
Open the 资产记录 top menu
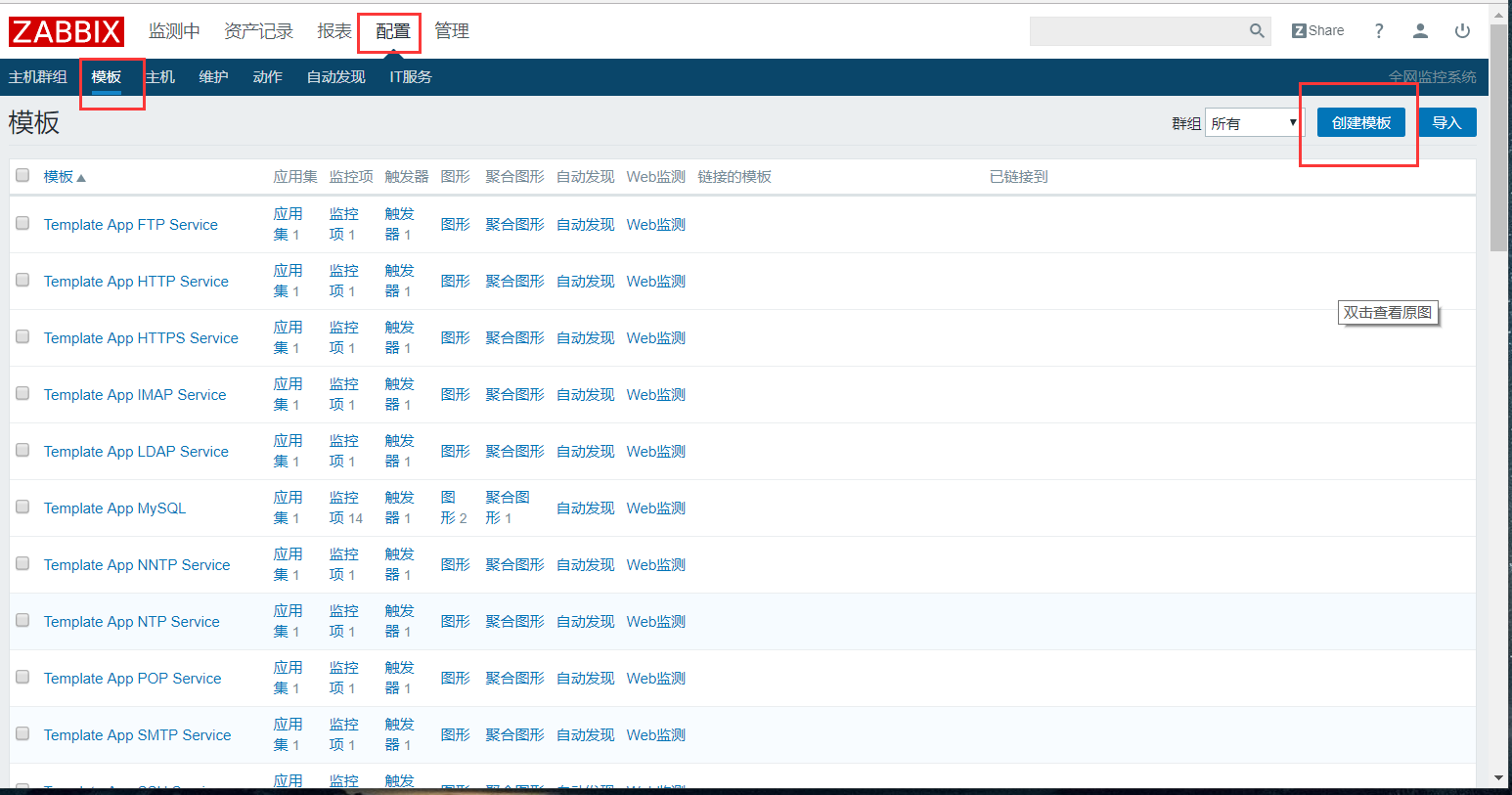[x=258, y=31]
